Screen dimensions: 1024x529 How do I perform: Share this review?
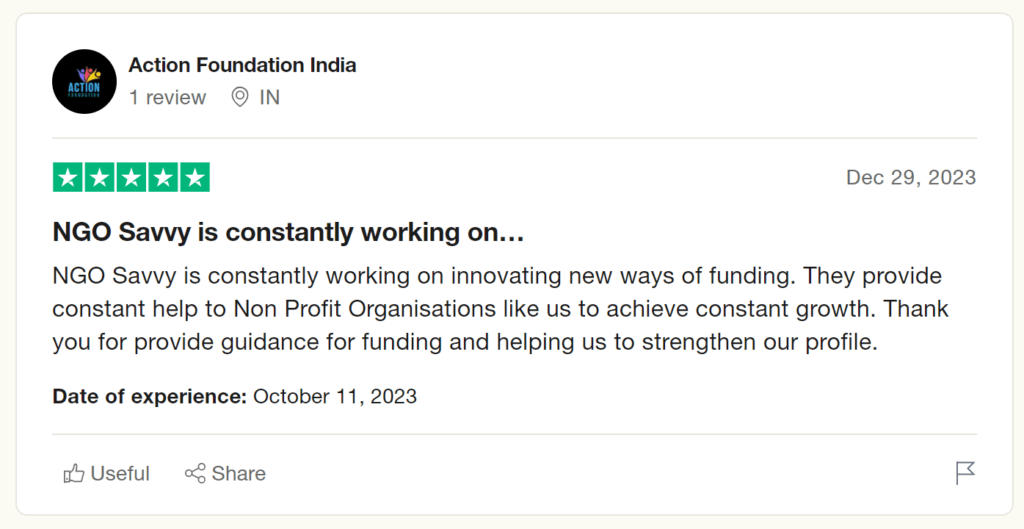tap(225, 473)
